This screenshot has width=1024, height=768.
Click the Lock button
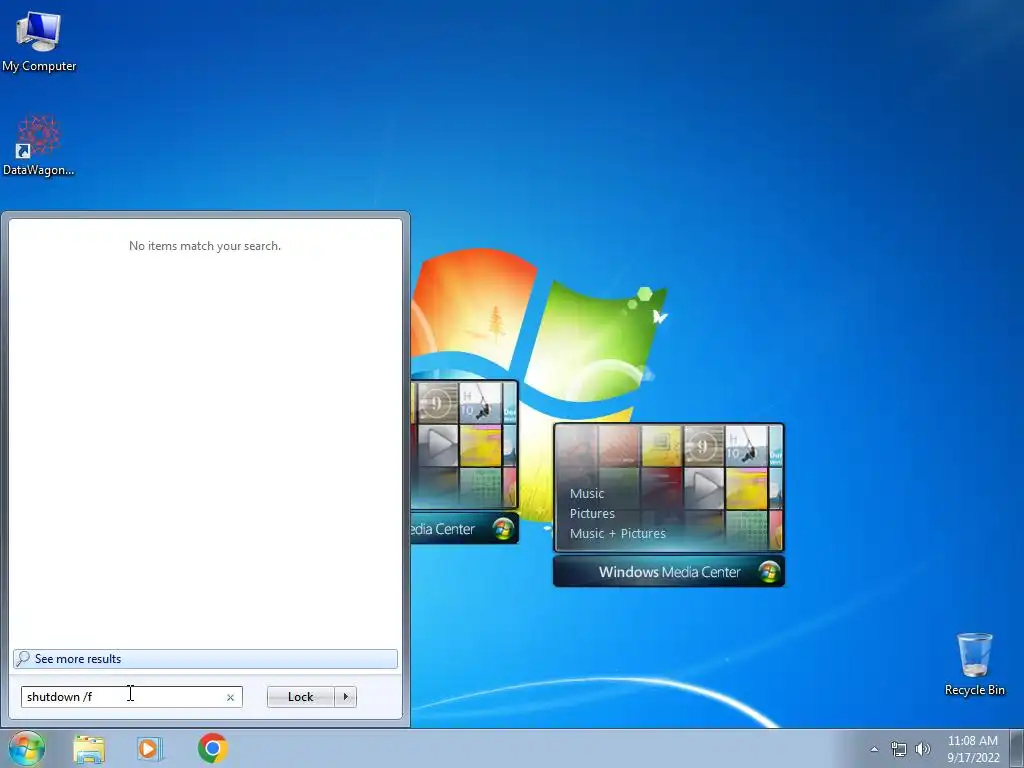tap(300, 697)
